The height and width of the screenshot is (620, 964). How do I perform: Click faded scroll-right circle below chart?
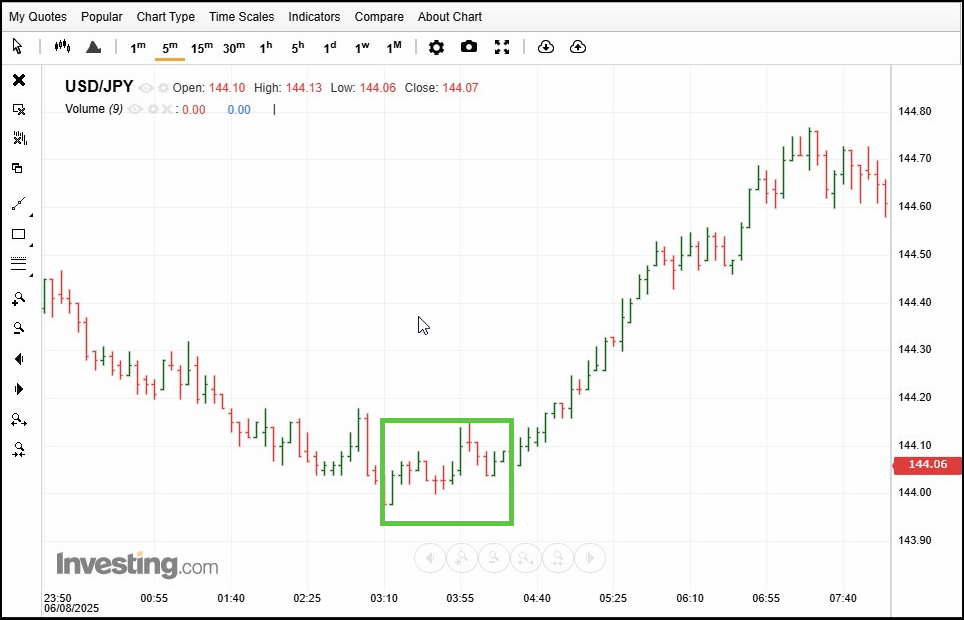[x=590, y=558]
